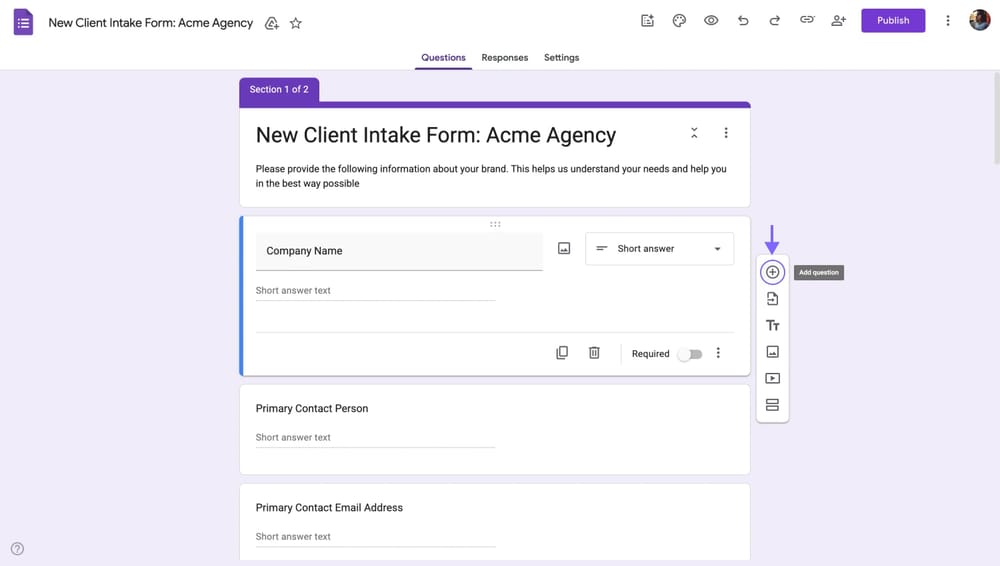Open the customize theme palette
1000x566 pixels.
[679, 20]
